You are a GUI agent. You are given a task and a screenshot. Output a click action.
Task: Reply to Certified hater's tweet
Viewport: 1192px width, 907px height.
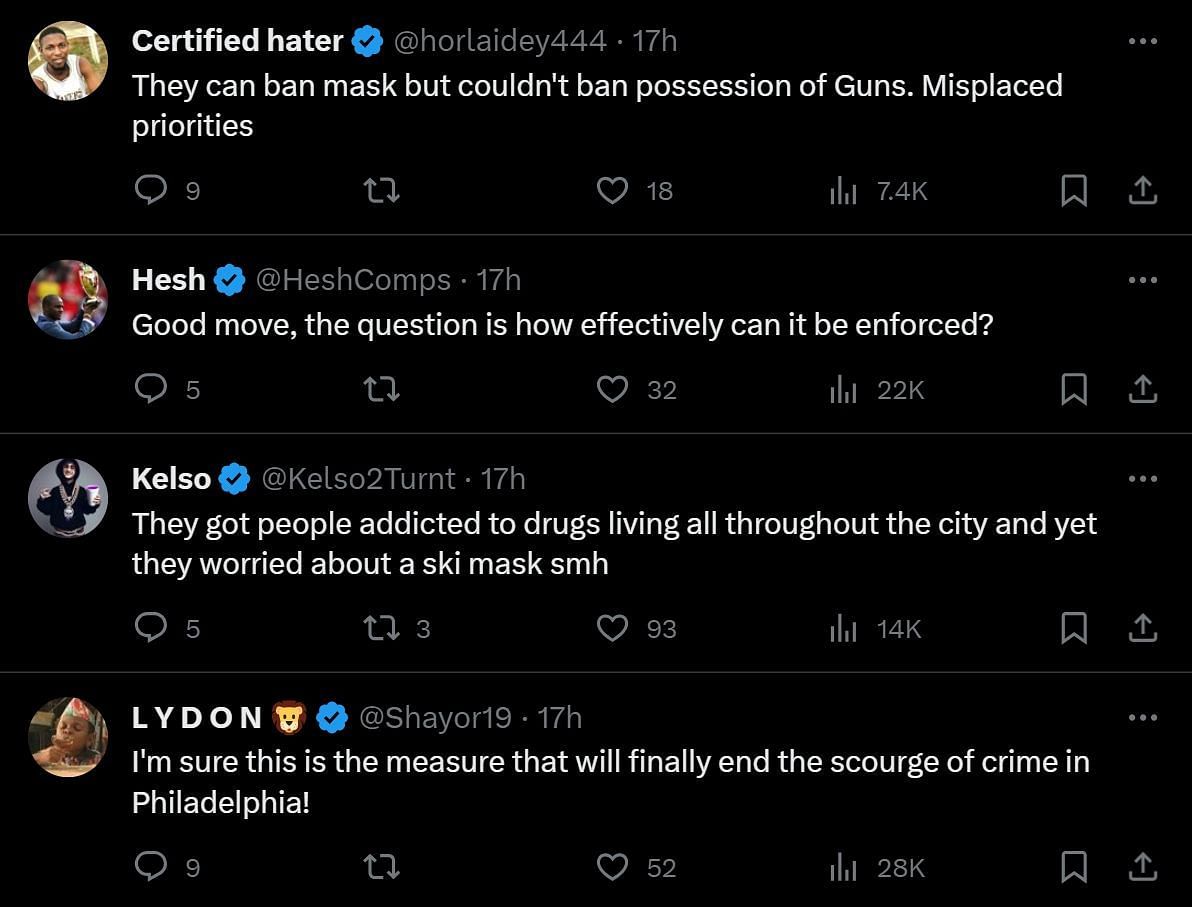tap(151, 190)
